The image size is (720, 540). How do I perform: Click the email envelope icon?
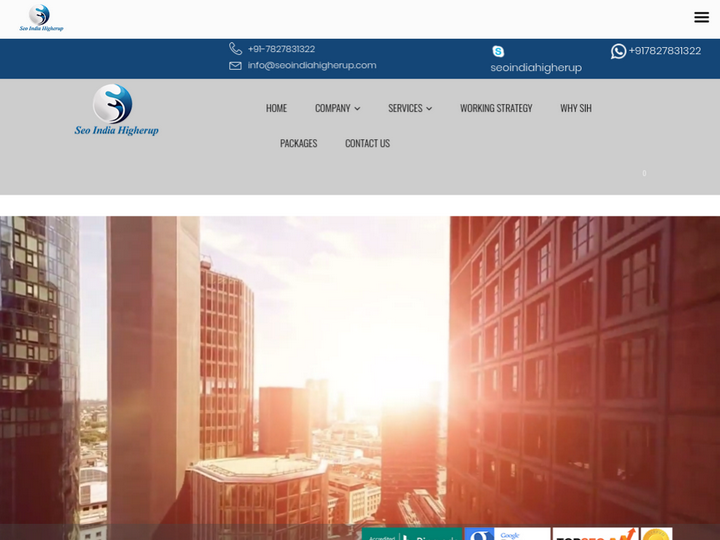pos(235,66)
